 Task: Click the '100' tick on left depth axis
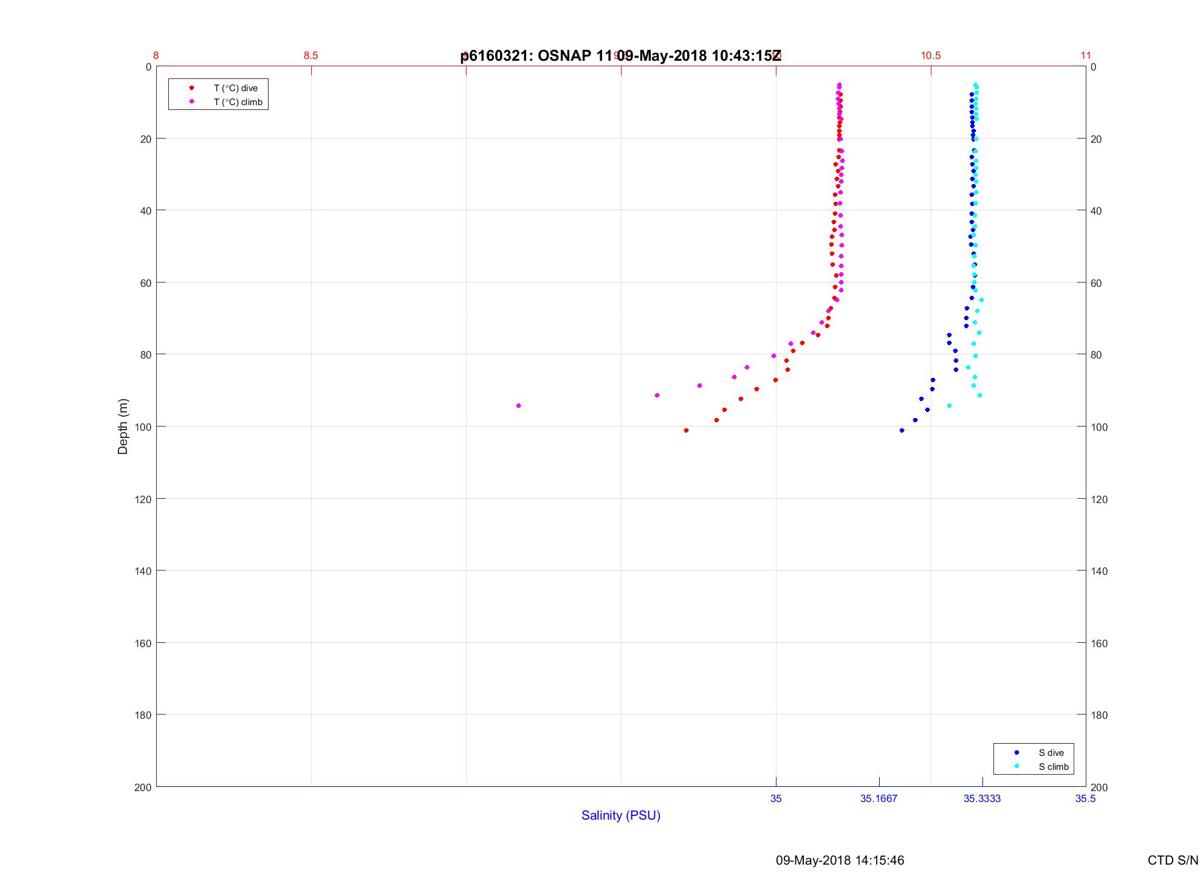(x=142, y=427)
